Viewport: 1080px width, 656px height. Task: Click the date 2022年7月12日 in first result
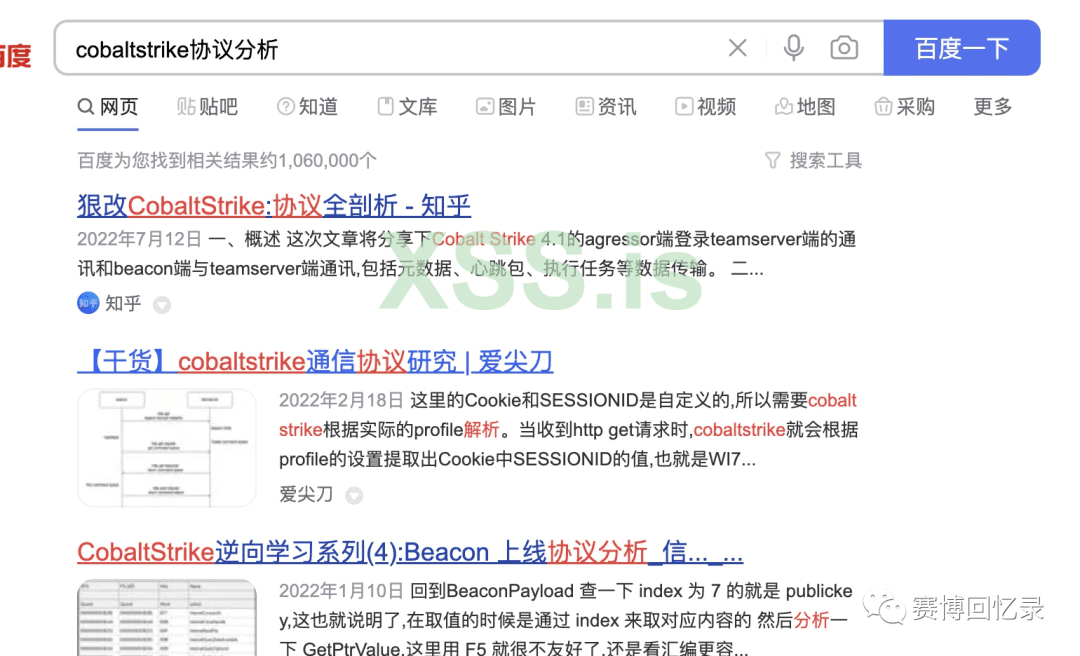(139, 239)
